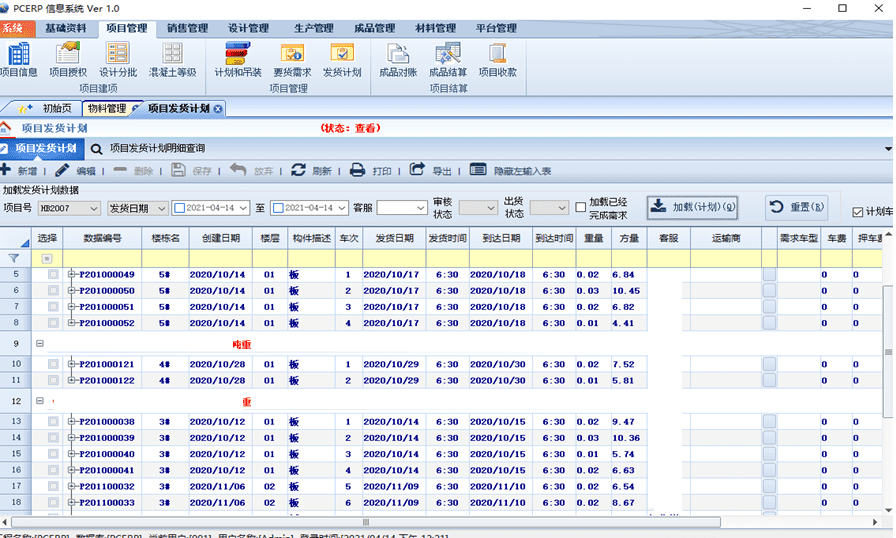
Task: Collapse the group at row 12
Action: pos(40,401)
